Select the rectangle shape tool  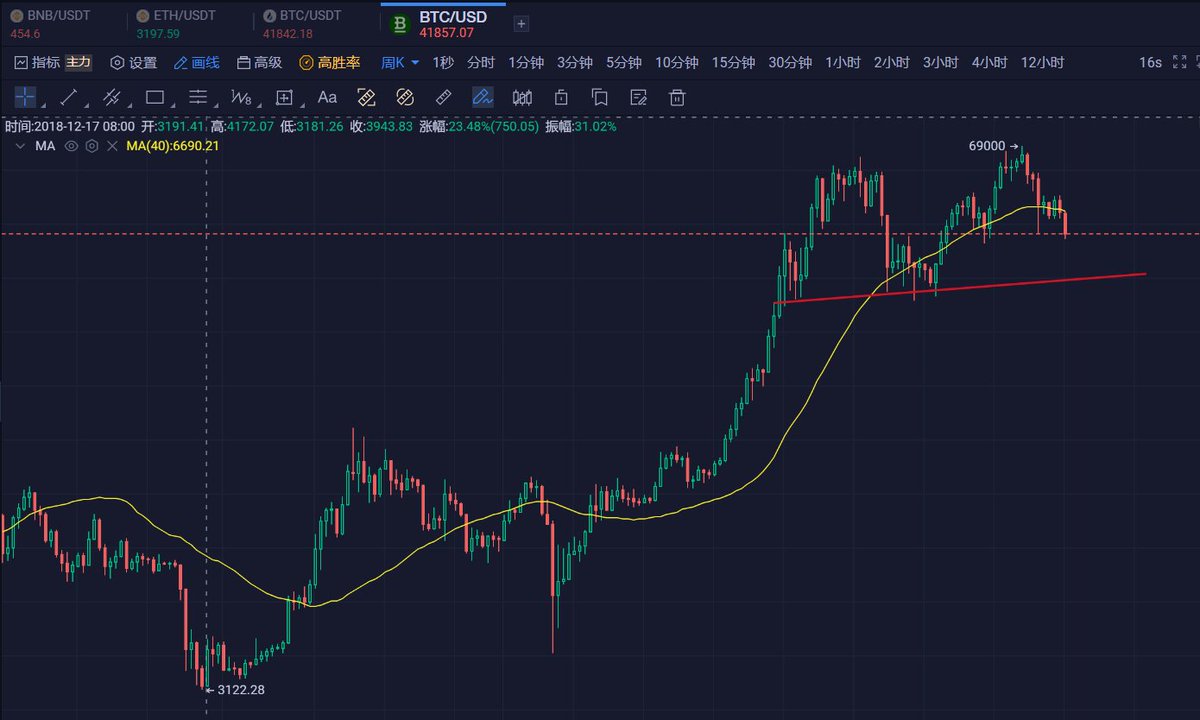tap(155, 97)
